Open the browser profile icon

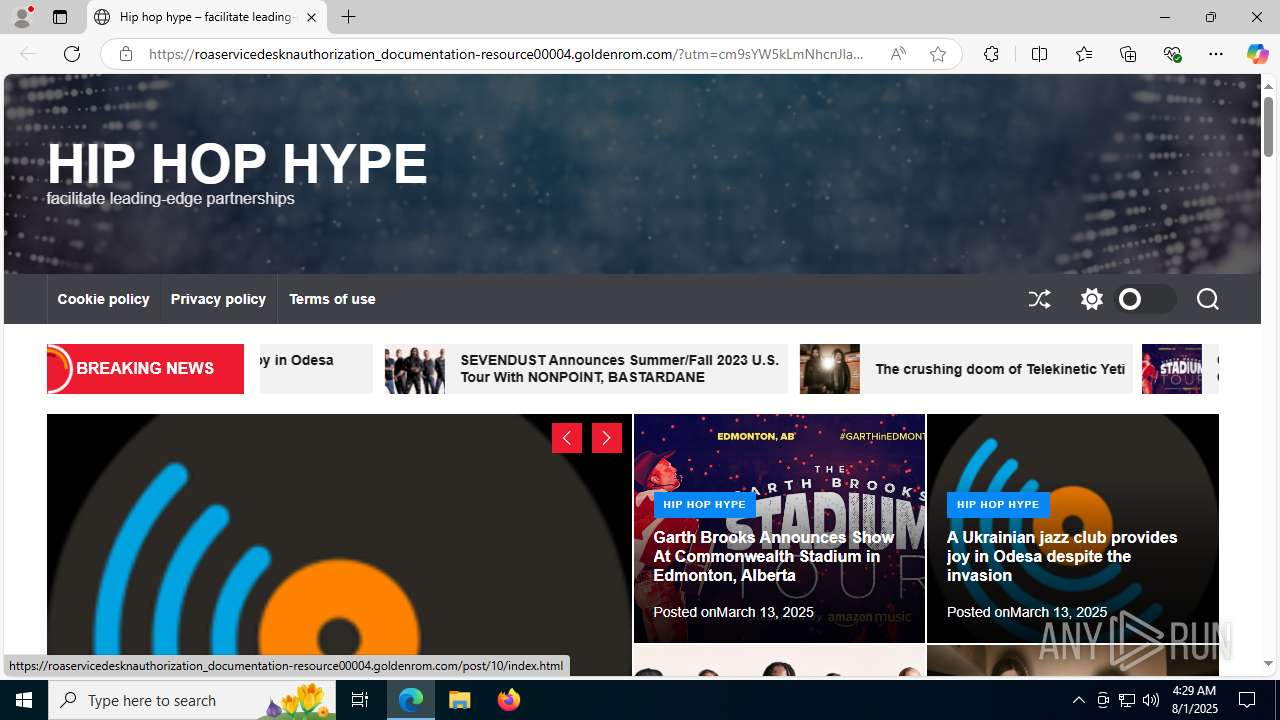[22, 17]
